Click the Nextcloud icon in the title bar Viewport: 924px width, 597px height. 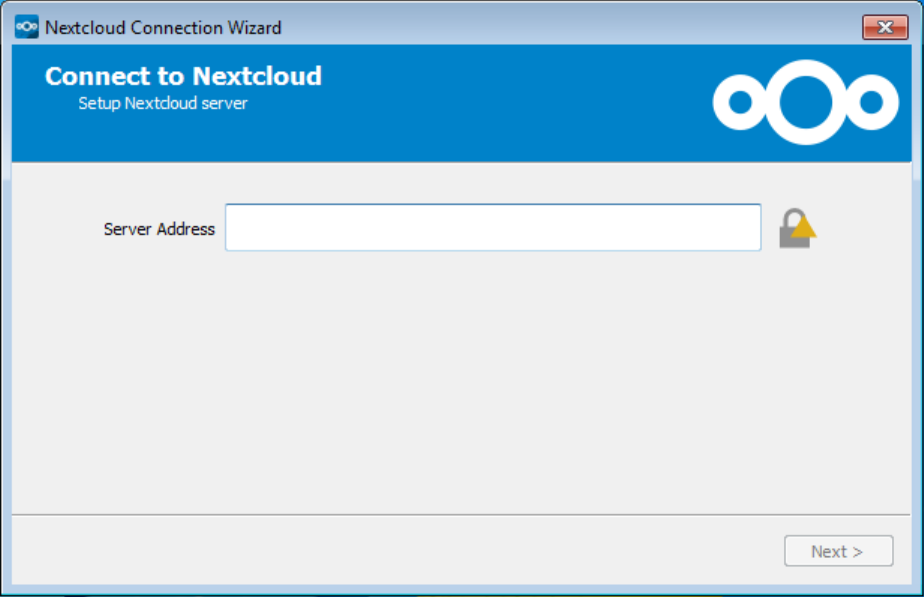[27, 27]
